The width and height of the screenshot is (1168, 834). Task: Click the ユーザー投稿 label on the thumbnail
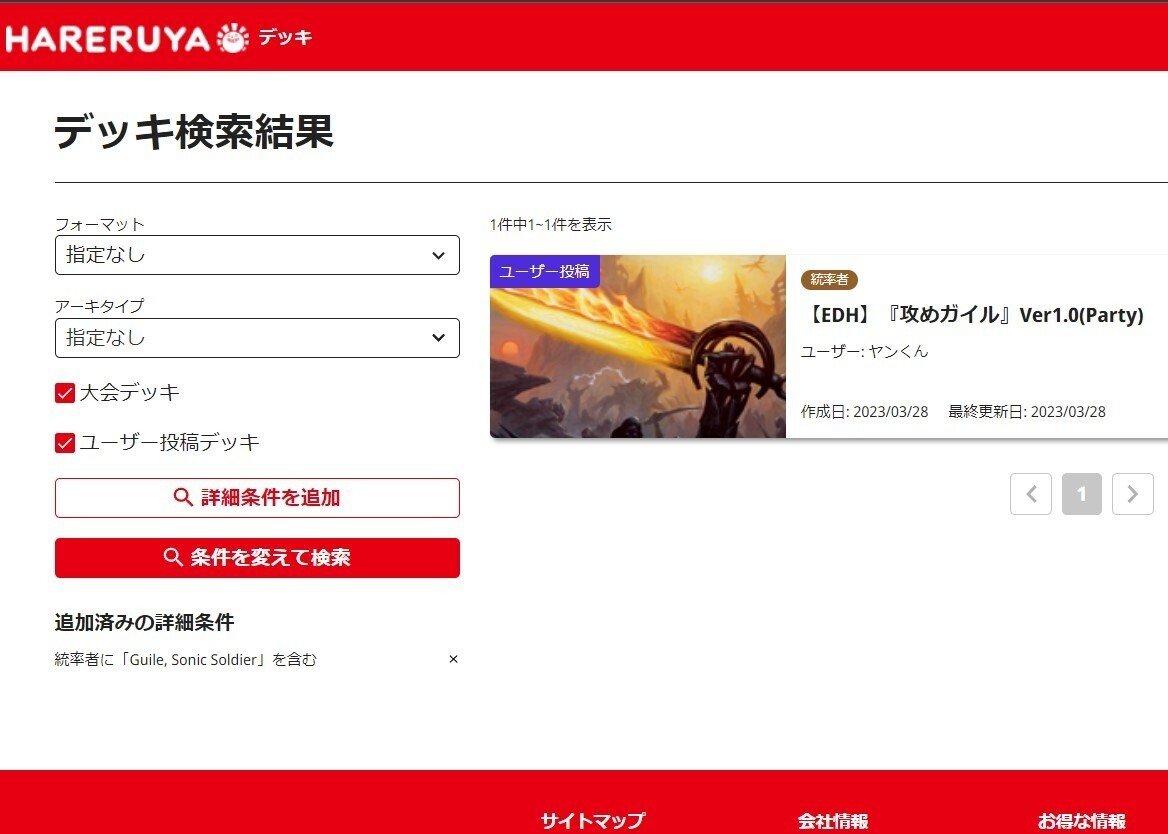point(545,271)
